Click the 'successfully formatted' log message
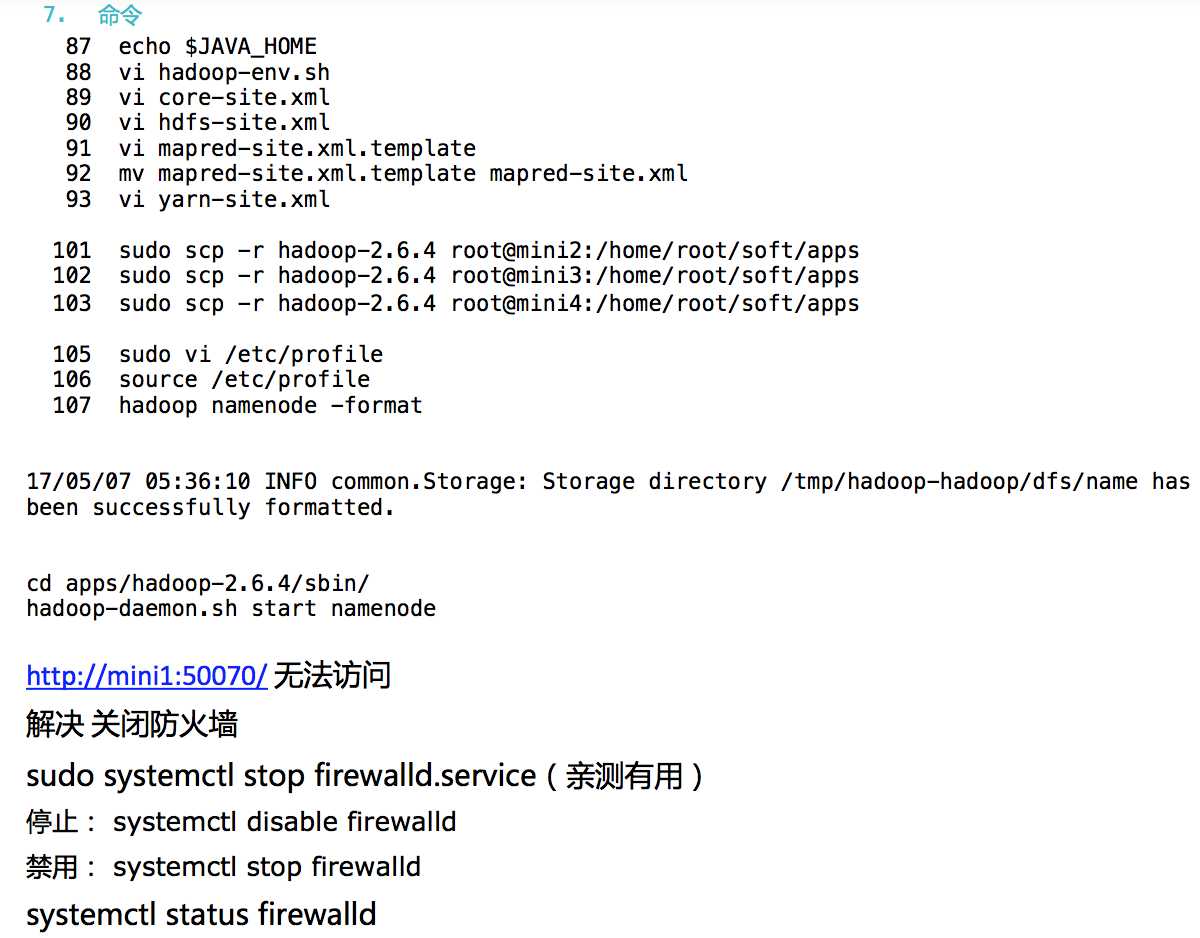 [x=608, y=495]
